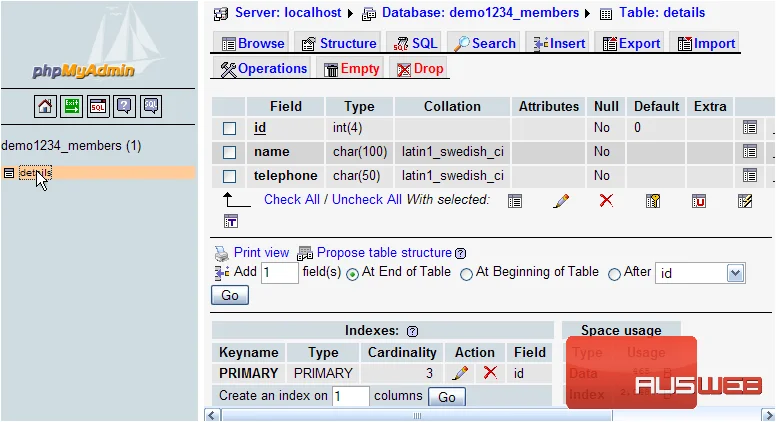Screen dimensions: 776x422
Task: Open the SQL query window icon
Action: 98,106
